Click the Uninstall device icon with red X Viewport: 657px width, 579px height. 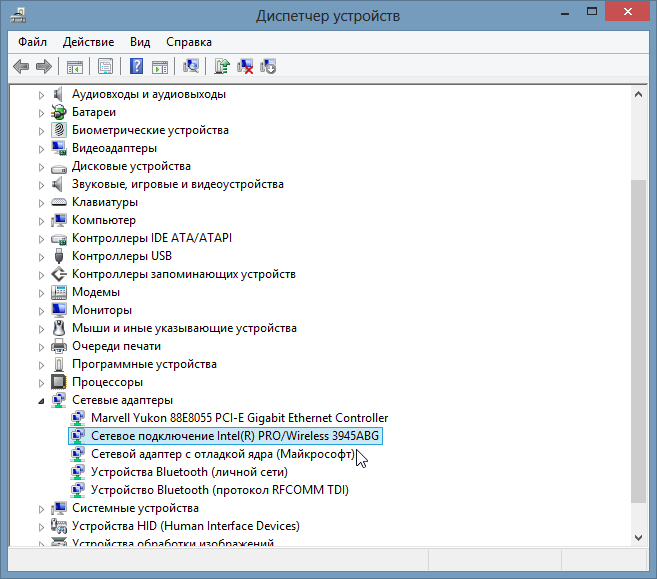coord(245,66)
